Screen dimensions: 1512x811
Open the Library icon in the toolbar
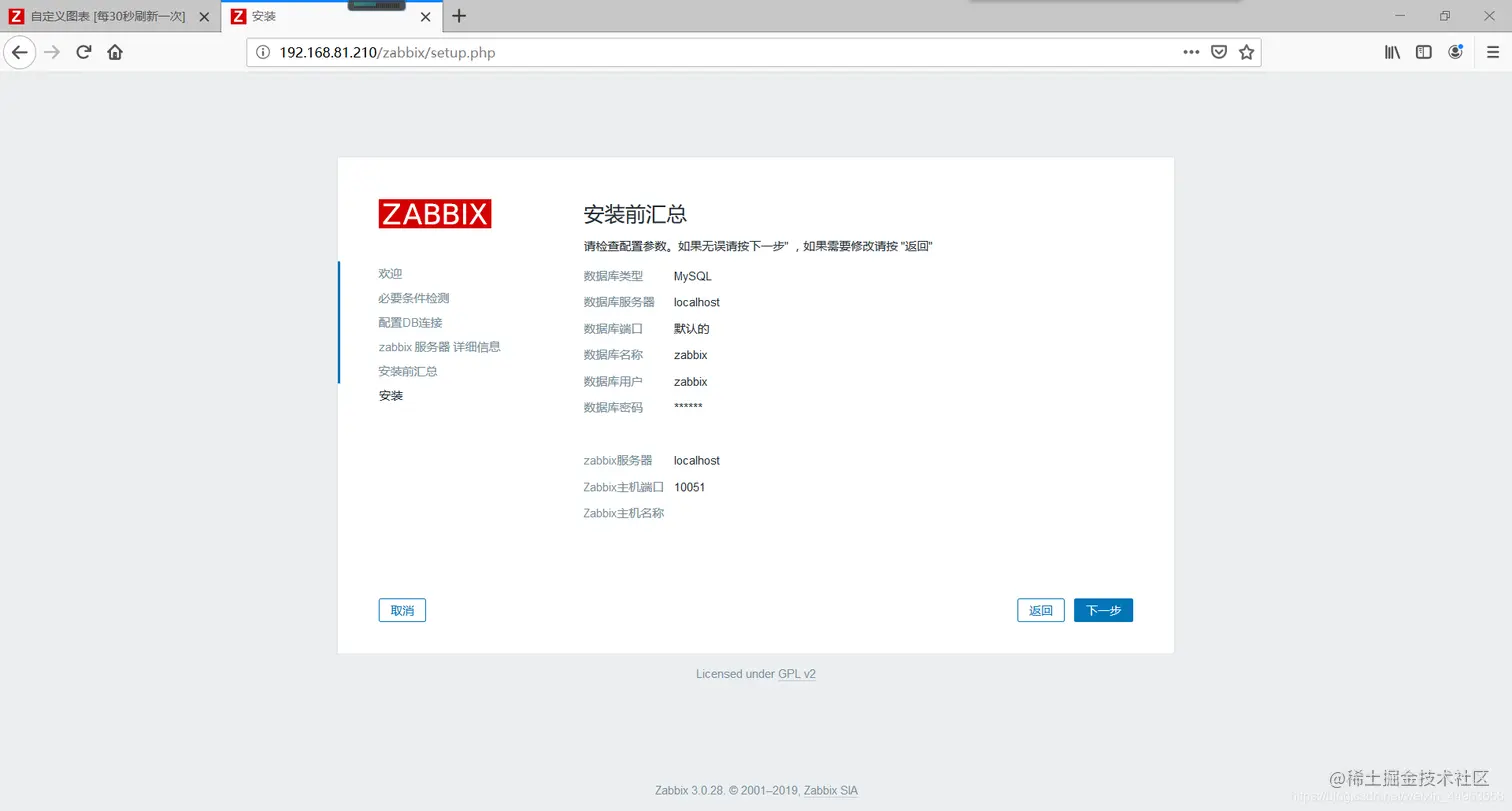point(1392,52)
